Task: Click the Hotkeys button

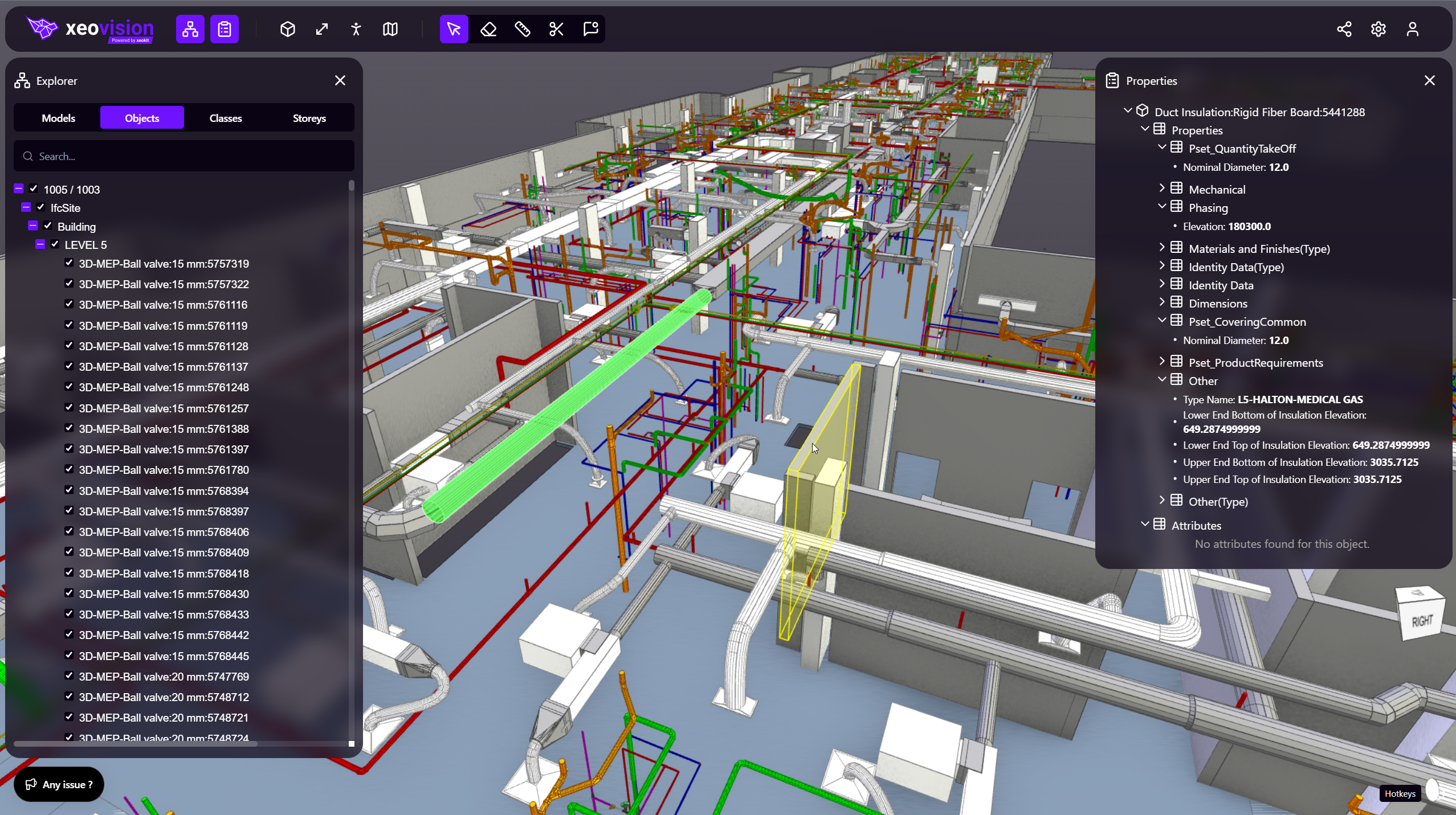Action: [1400, 793]
